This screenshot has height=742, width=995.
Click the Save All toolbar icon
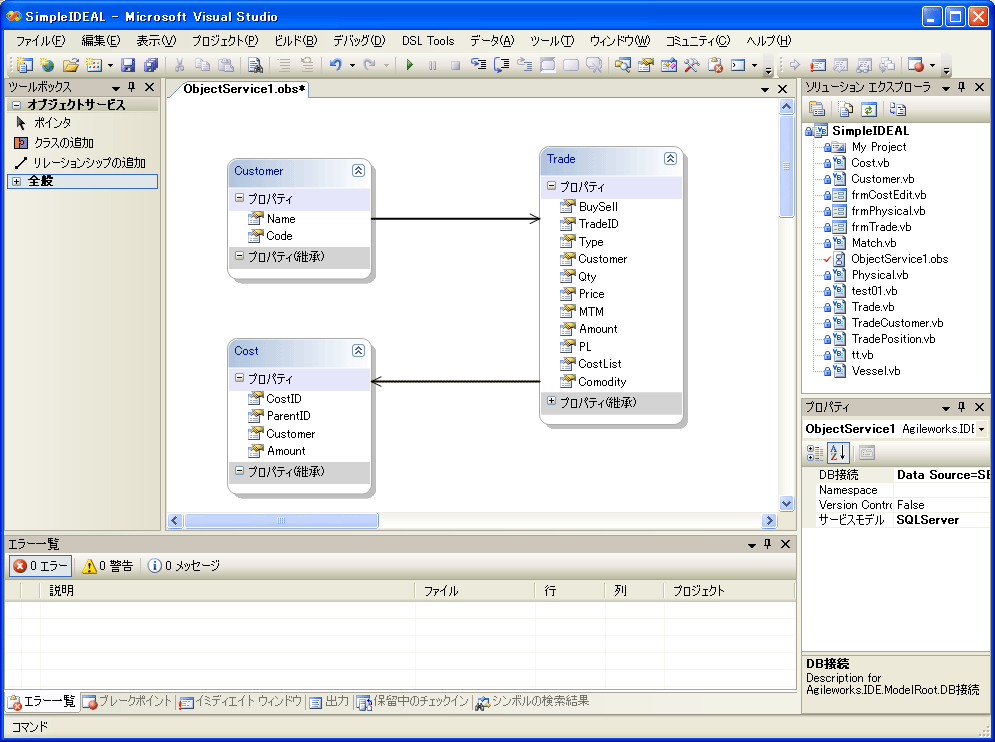[x=150, y=65]
